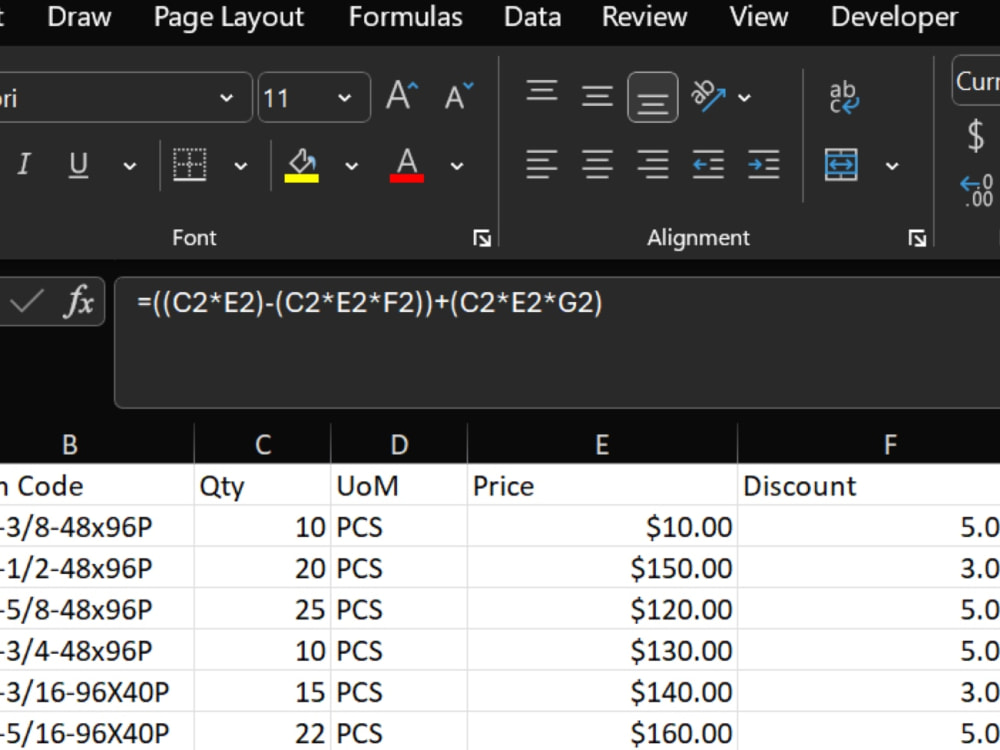Decrease the cell indent
This screenshot has height=750, width=1000.
click(x=709, y=165)
